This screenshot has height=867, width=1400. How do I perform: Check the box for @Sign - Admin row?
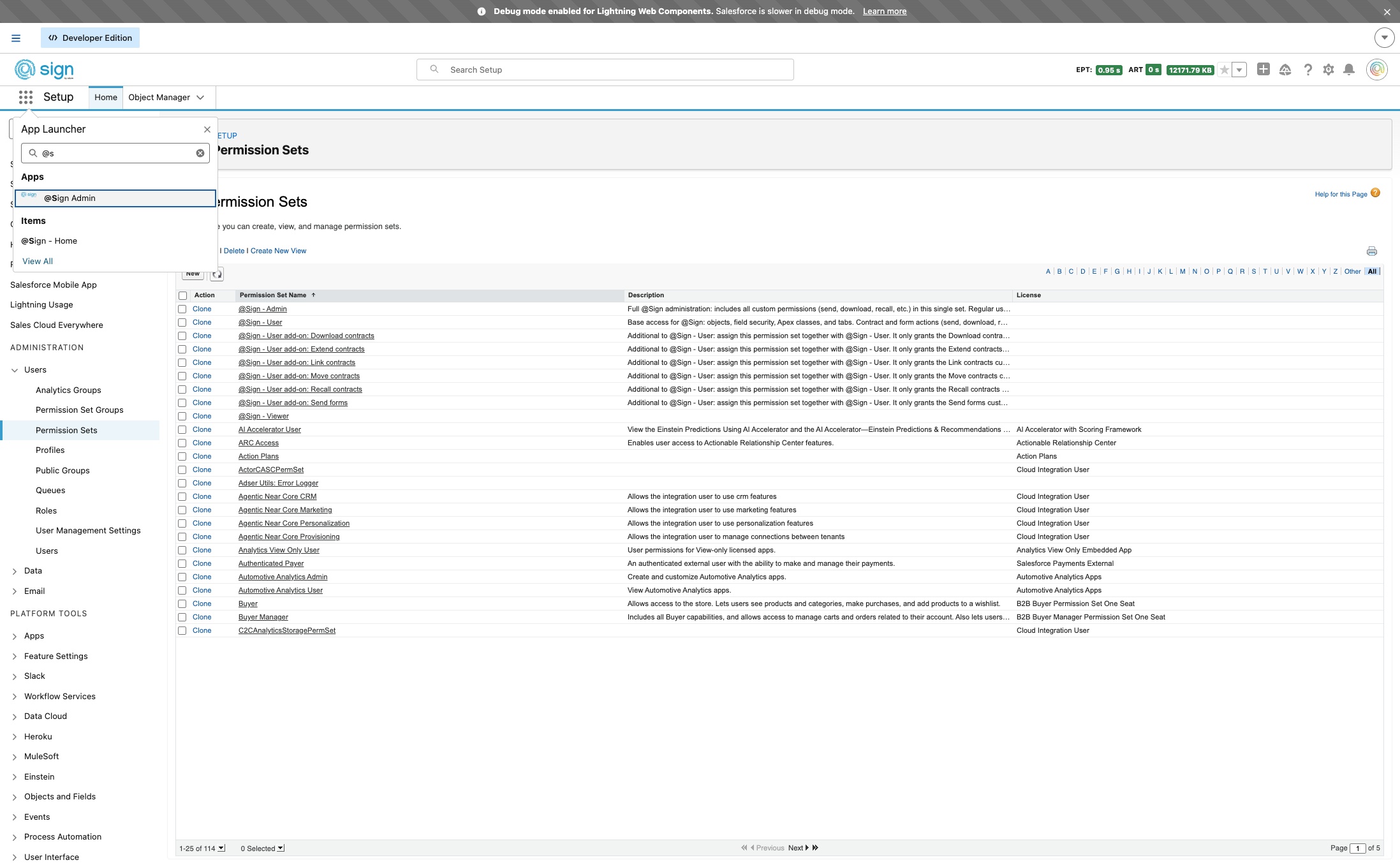(x=182, y=309)
